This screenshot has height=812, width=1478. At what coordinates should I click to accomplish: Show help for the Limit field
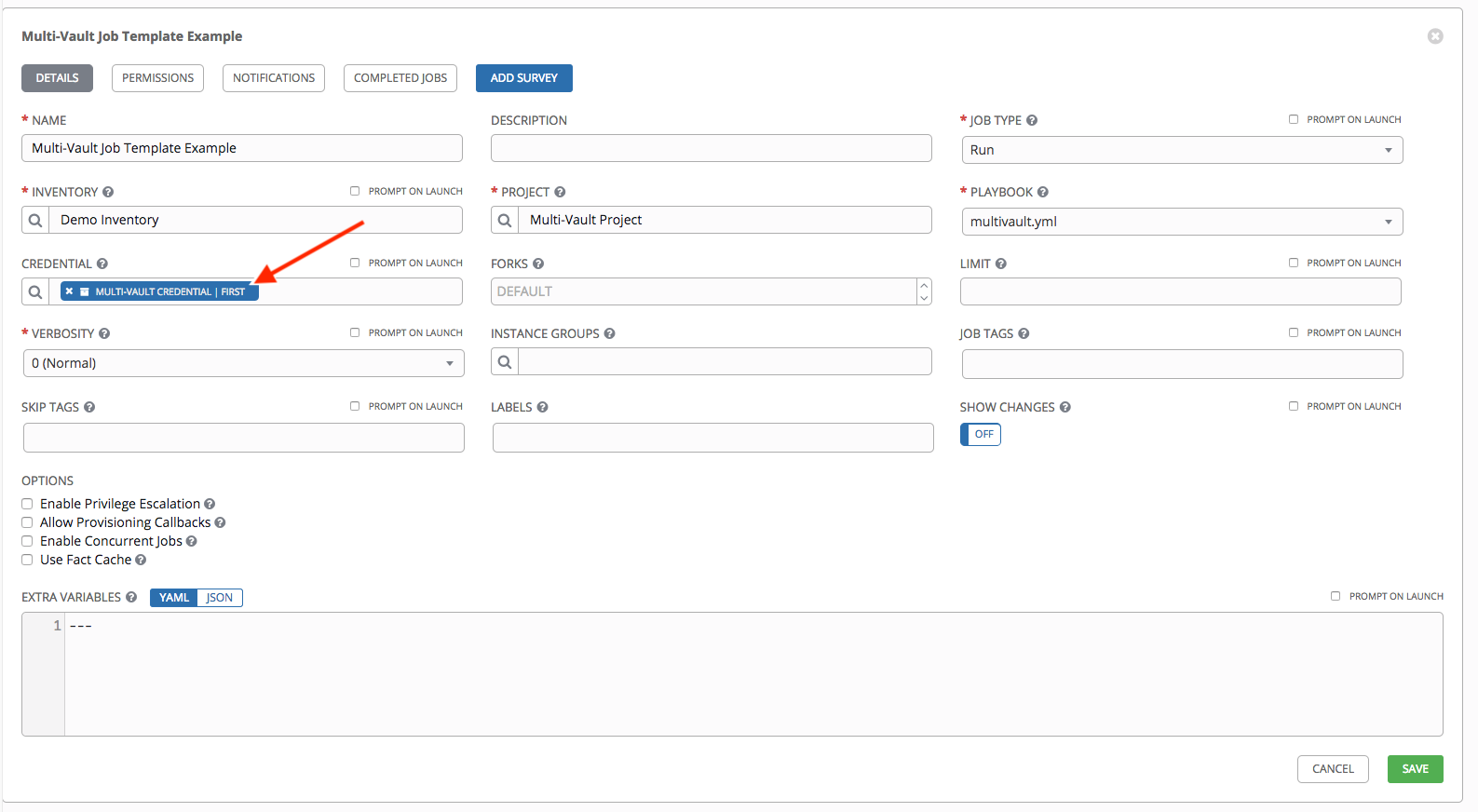(x=1001, y=264)
